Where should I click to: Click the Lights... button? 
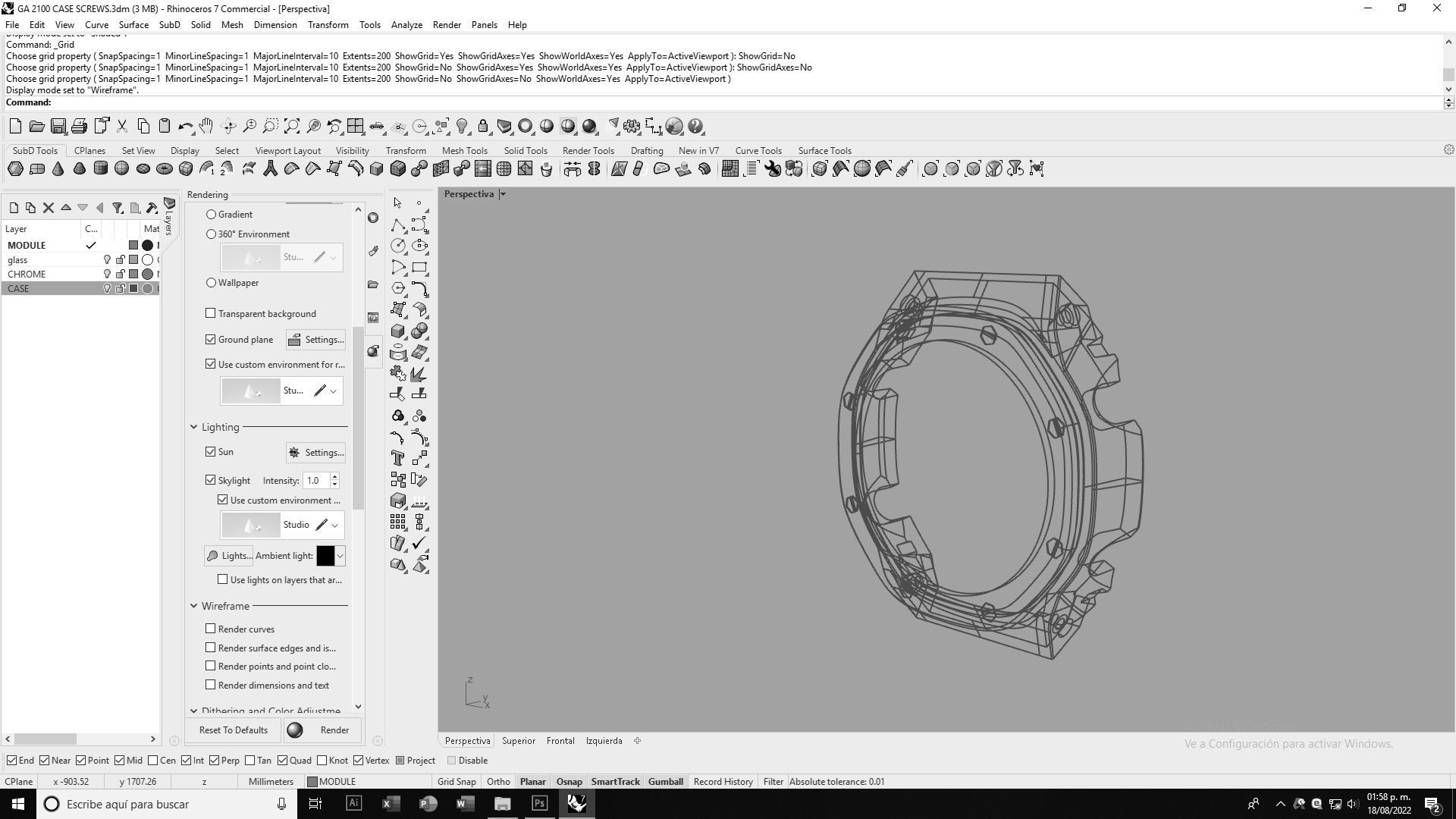pyautogui.click(x=229, y=556)
